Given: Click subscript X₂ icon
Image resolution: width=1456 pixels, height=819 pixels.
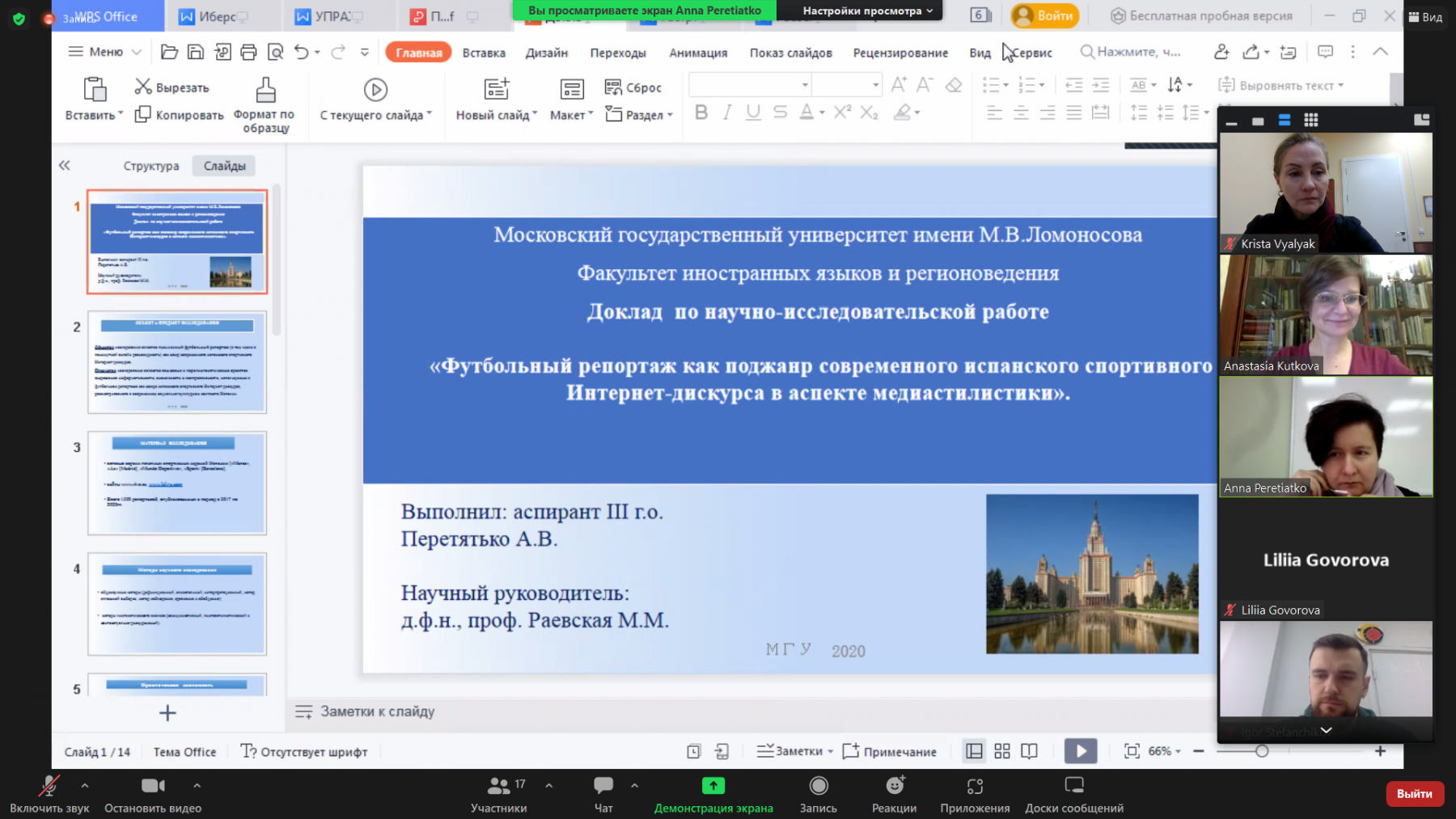Looking at the screenshot, I should click(x=869, y=112).
